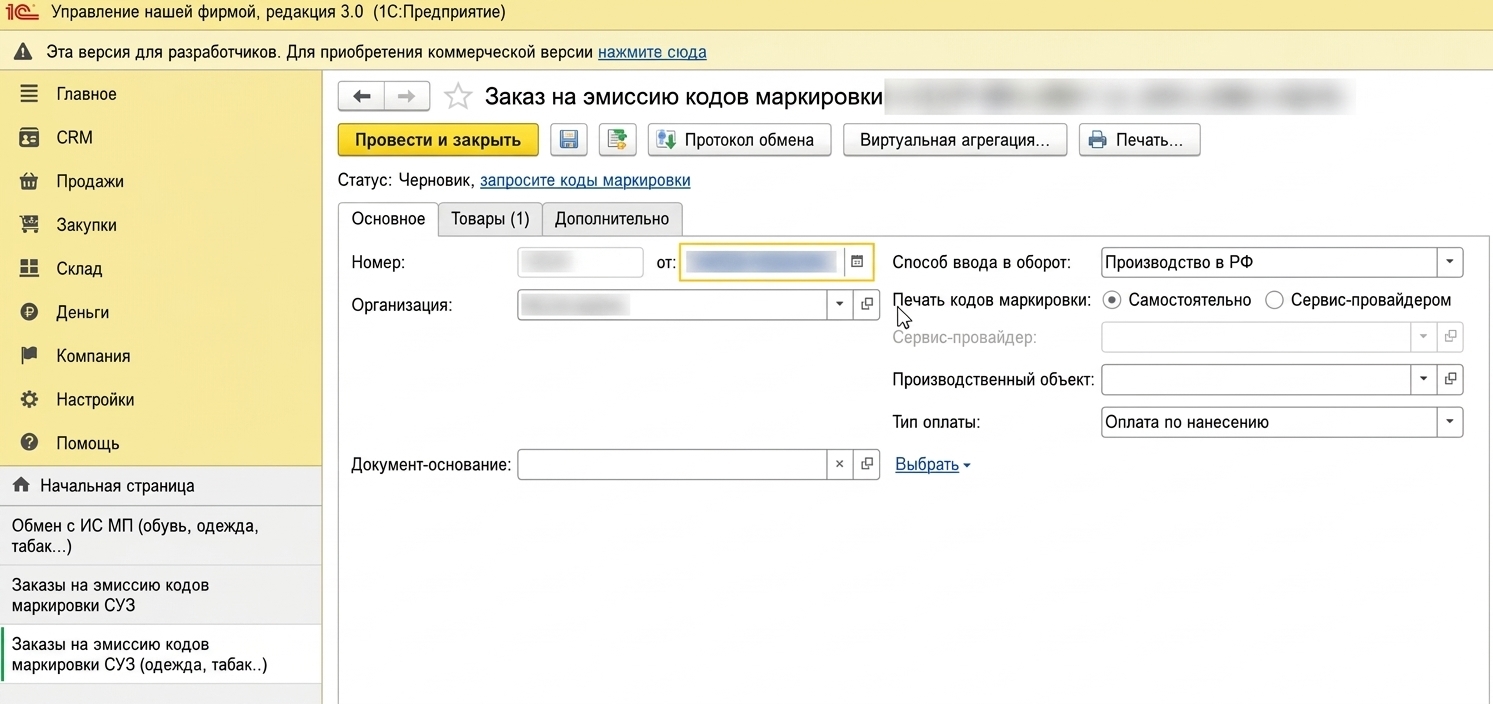Viewport: 1493px width, 704px height.
Task: Clear the Документ-основание field with the X
Action: click(840, 464)
